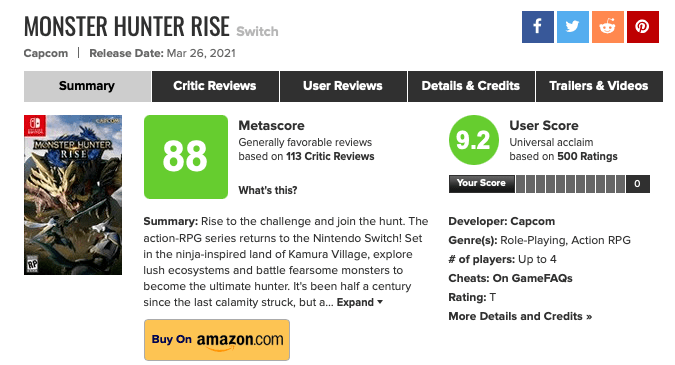
Task: Select the Summary tab
Action: (87, 86)
